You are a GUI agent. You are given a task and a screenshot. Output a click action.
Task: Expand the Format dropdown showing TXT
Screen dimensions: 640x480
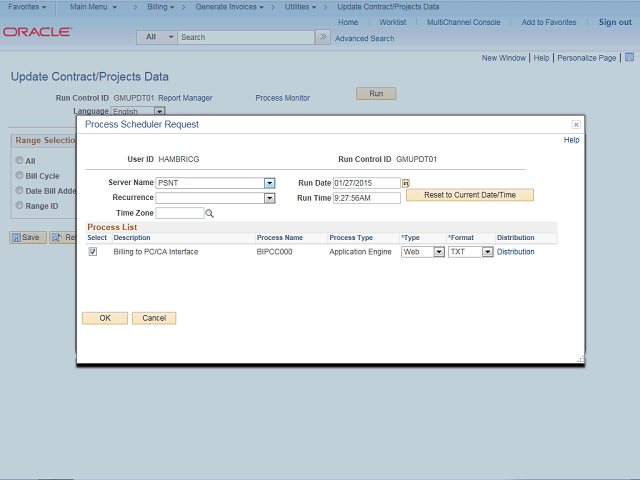(488, 252)
